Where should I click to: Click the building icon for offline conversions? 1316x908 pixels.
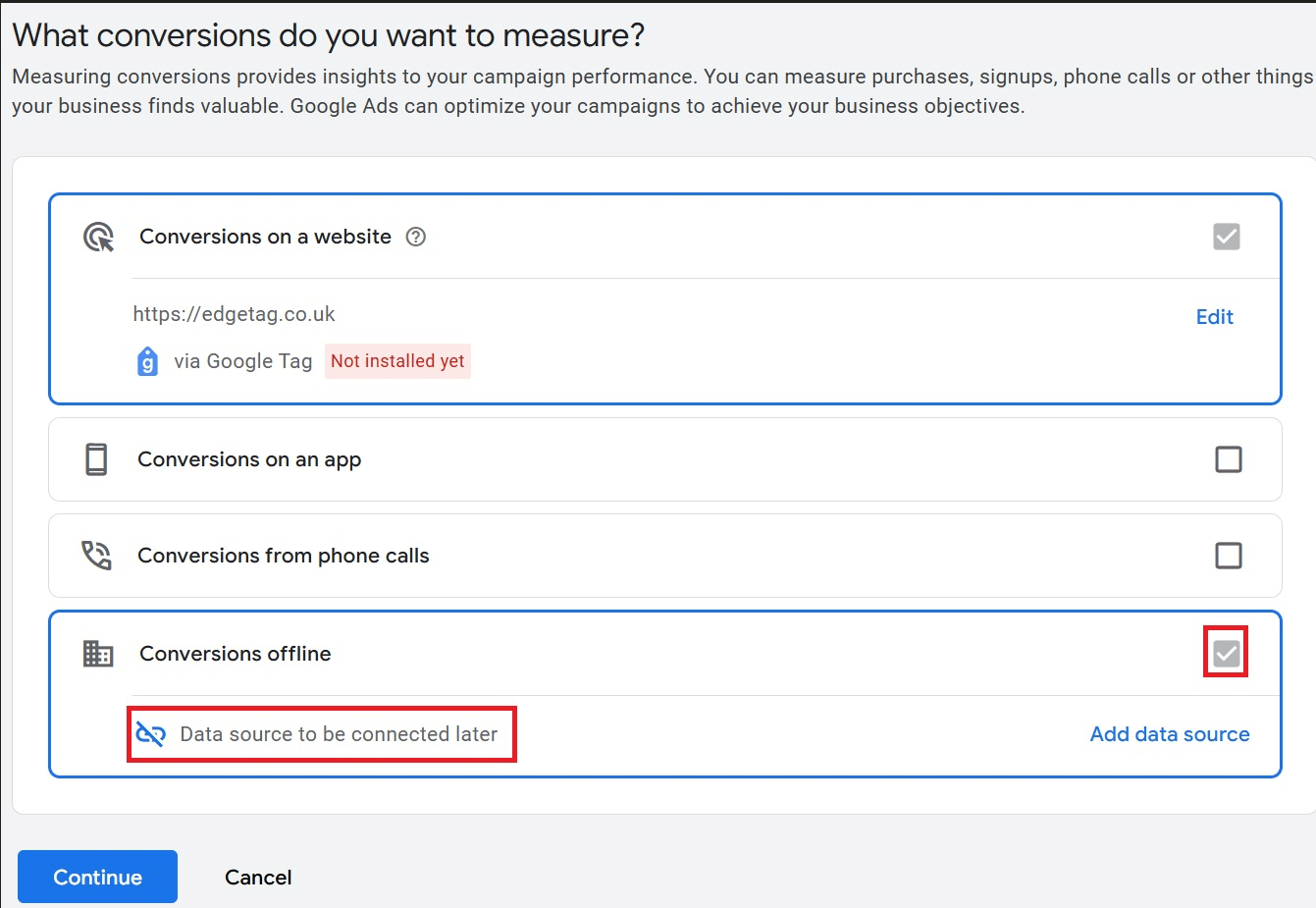point(98,654)
